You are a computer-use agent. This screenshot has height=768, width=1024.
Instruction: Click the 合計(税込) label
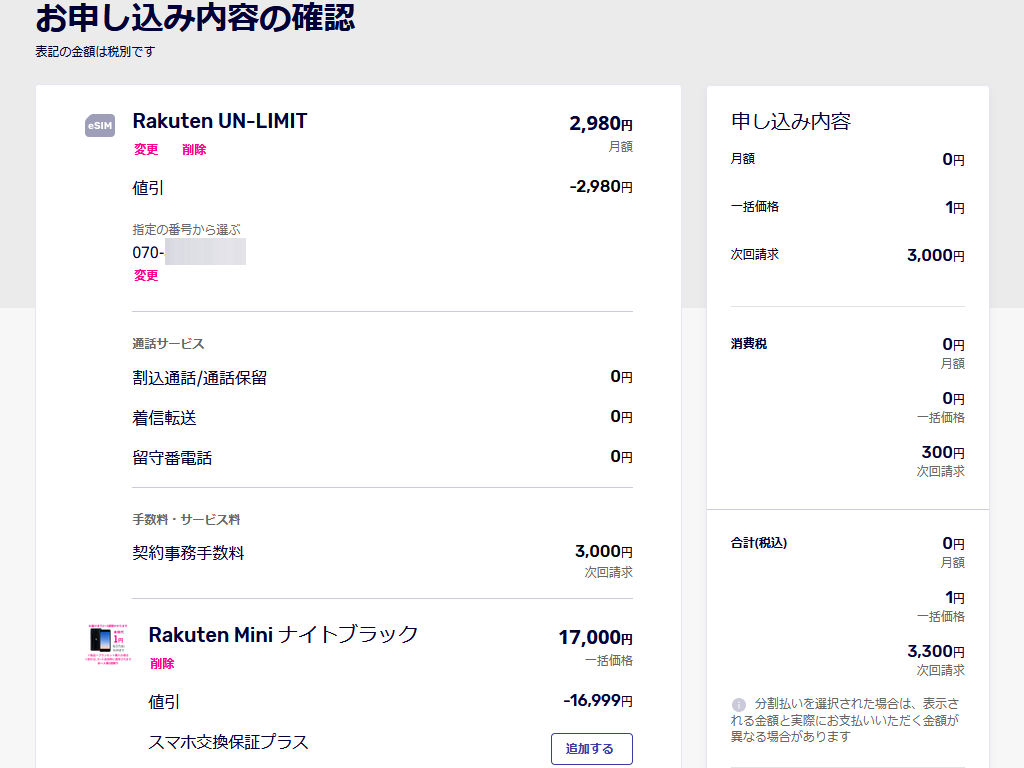point(759,543)
